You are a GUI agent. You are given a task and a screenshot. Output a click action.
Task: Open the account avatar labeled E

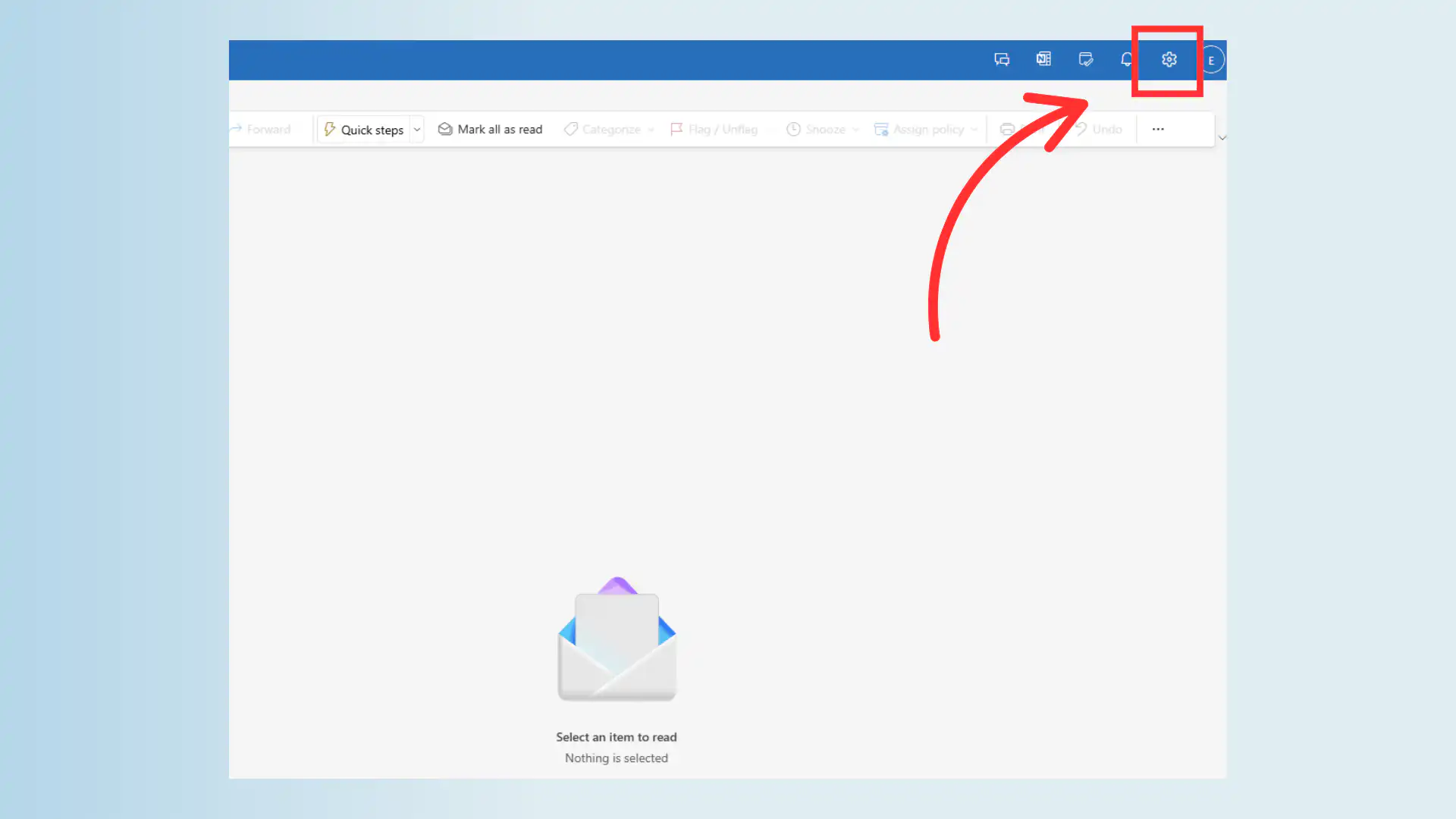pos(1212,59)
